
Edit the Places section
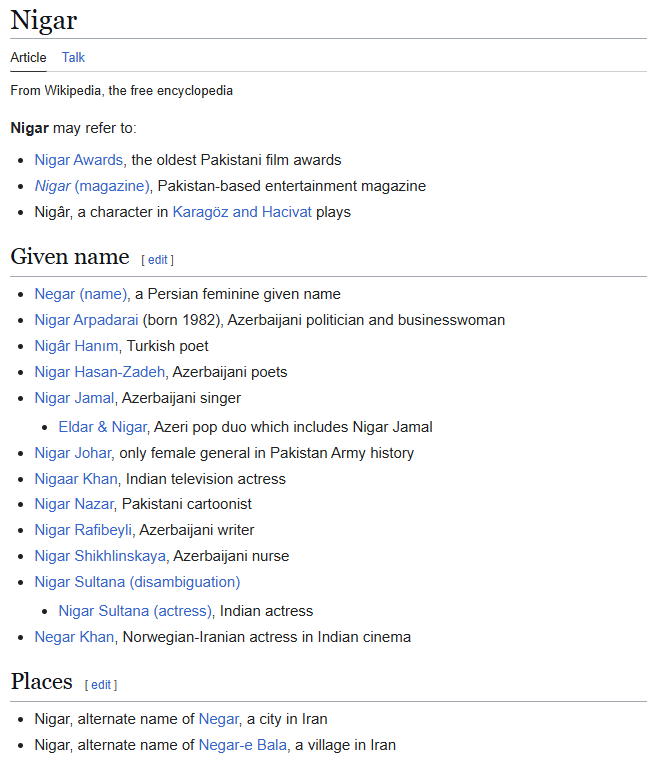[x=101, y=685]
